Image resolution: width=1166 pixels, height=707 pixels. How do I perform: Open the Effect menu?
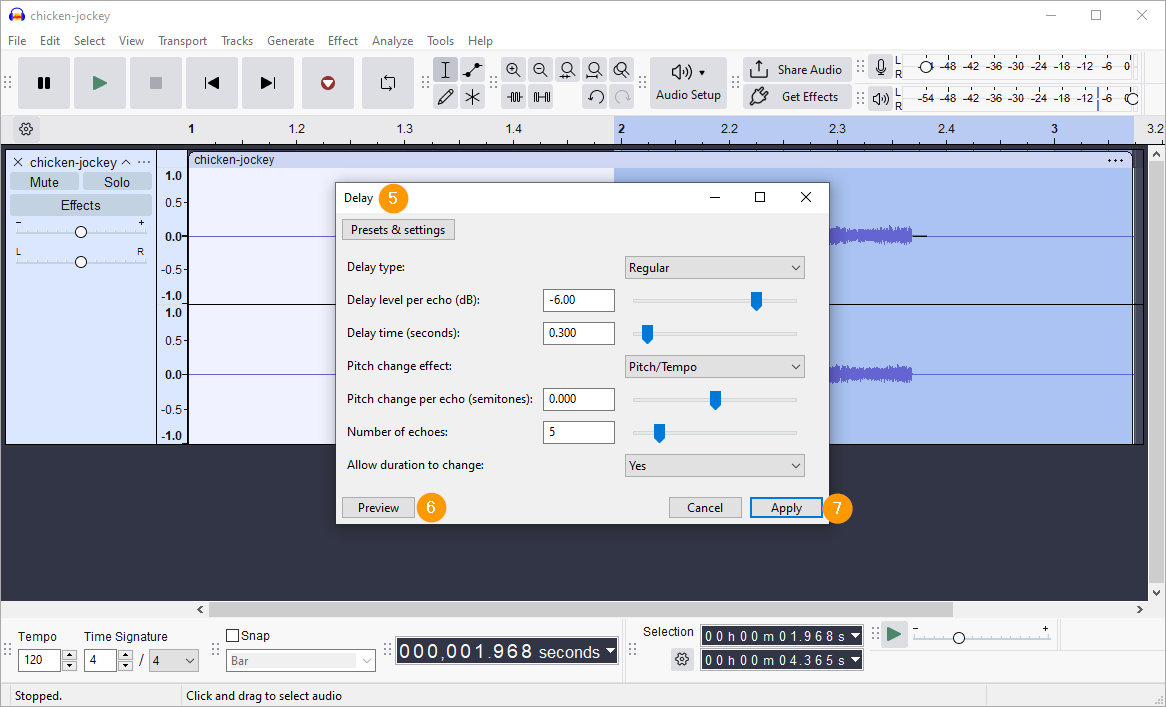pos(342,41)
